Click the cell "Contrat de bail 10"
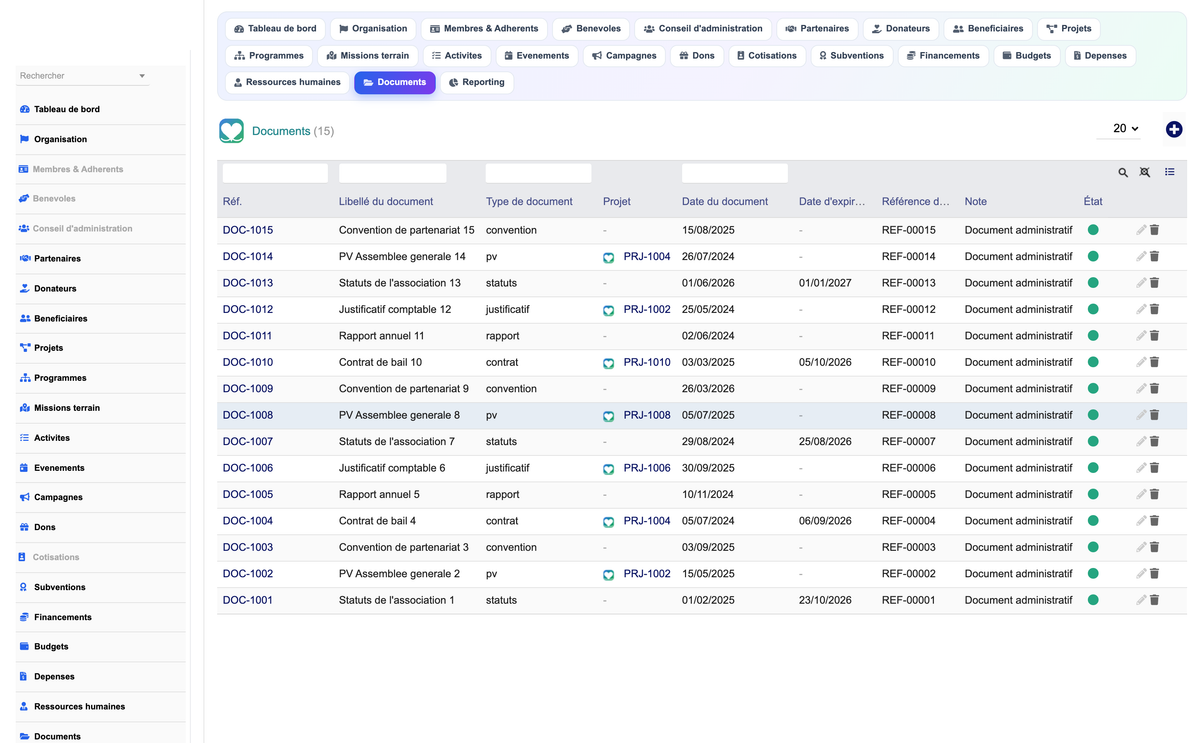1200x743 pixels. point(380,362)
